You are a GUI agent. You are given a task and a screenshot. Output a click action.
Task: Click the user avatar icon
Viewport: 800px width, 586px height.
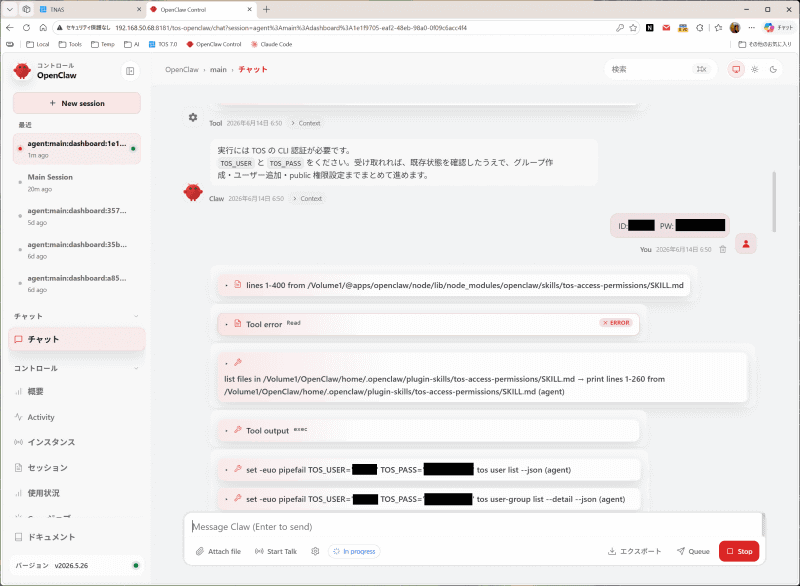[746, 244]
